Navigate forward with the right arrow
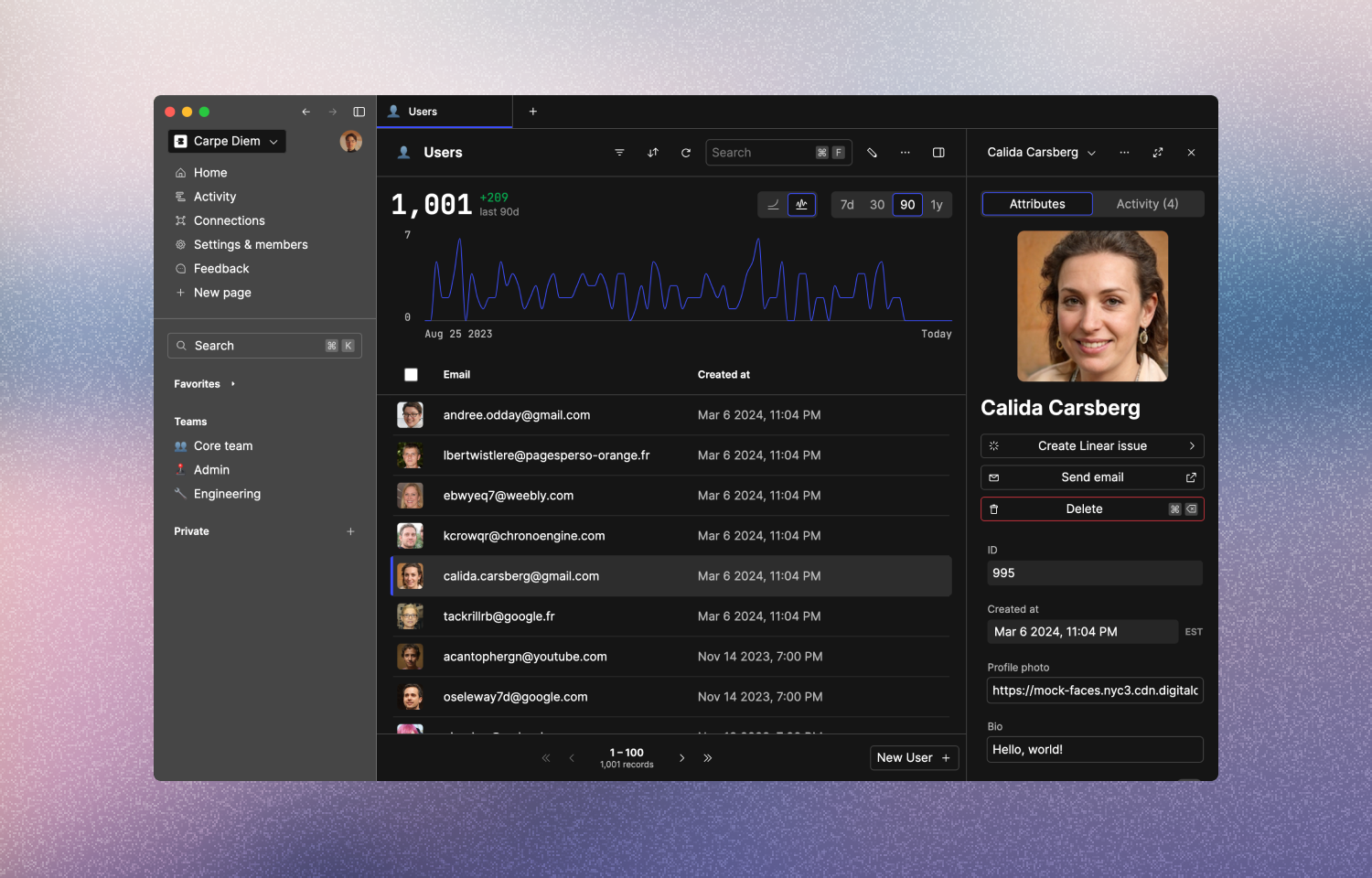 pos(333,112)
